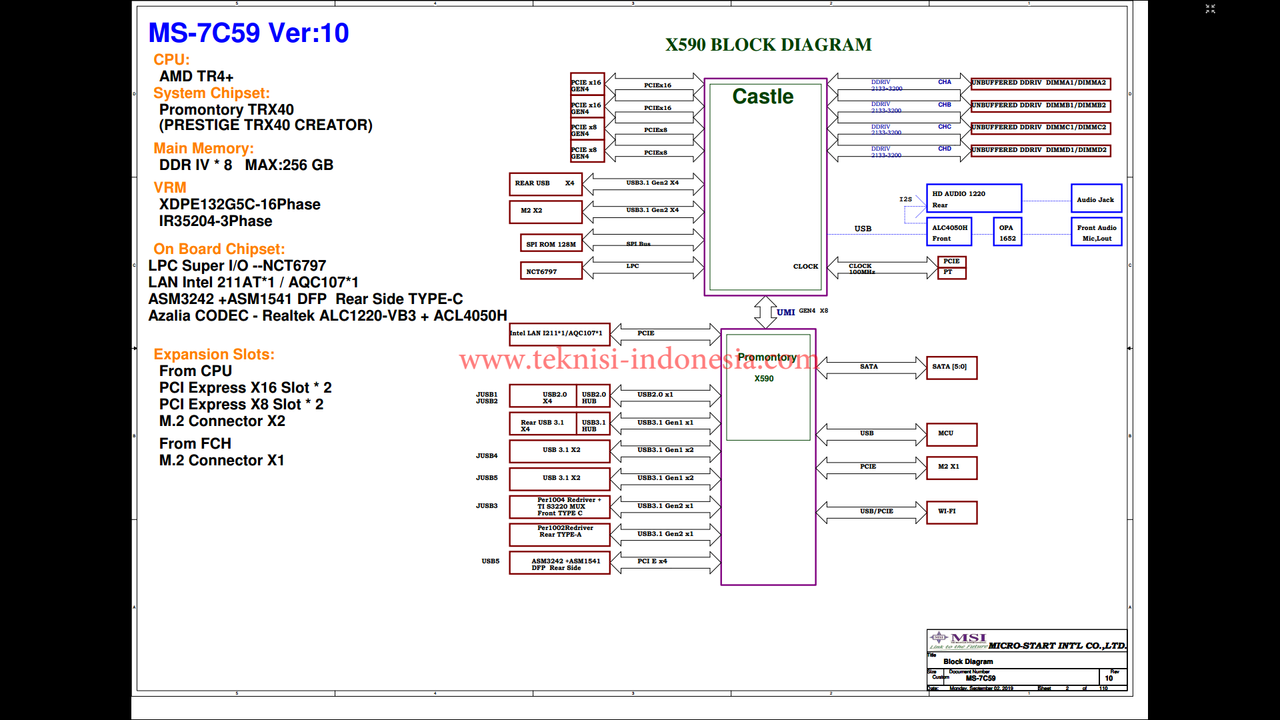1280x720 pixels.
Task: Click the "UMI" link label
Action: tap(786, 312)
